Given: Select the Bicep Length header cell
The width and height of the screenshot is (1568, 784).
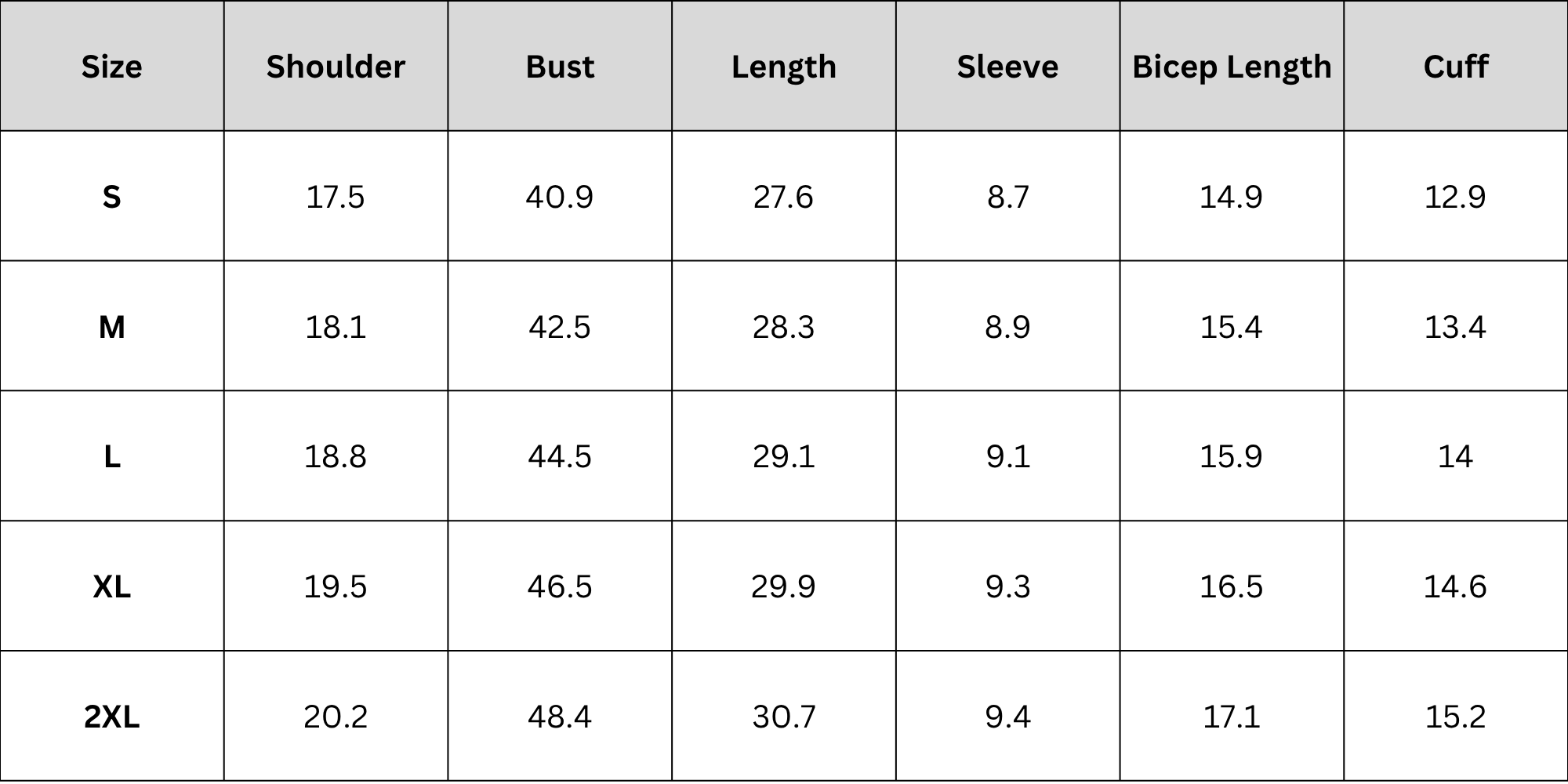Looking at the screenshot, I should point(1232,67).
